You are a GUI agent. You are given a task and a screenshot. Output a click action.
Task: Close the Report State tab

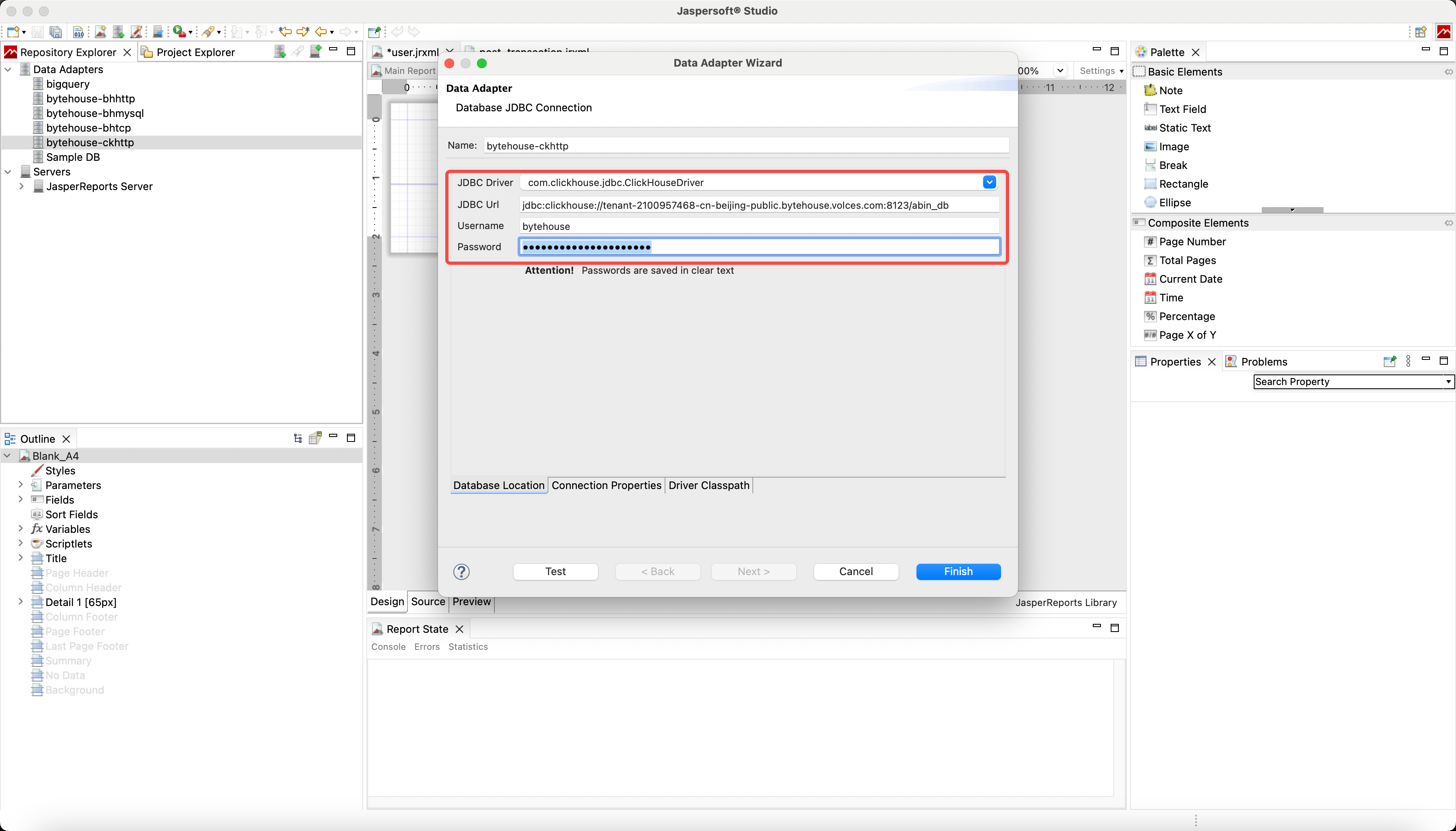pos(459,629)
